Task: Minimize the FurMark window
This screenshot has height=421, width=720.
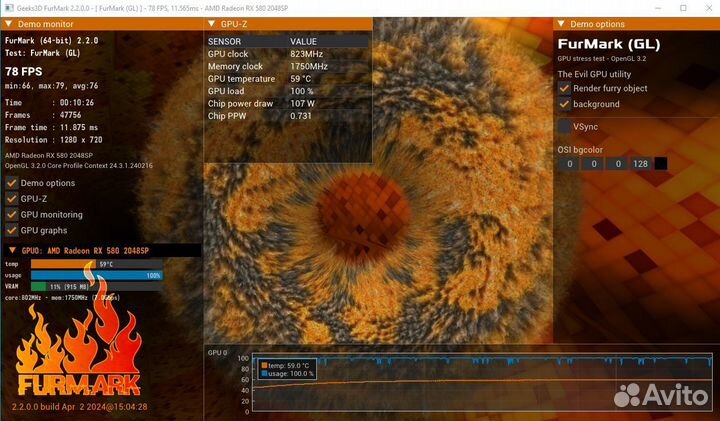Action: click(658, 8)
